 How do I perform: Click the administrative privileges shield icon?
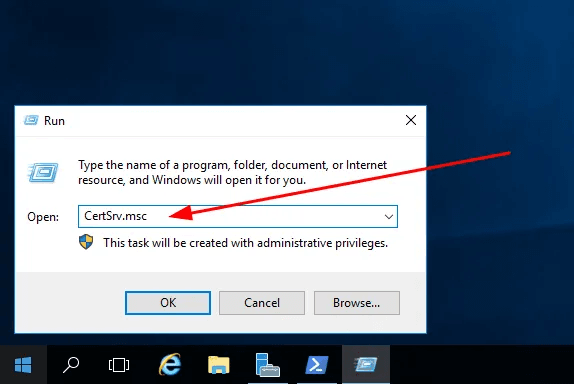point(86,242)
